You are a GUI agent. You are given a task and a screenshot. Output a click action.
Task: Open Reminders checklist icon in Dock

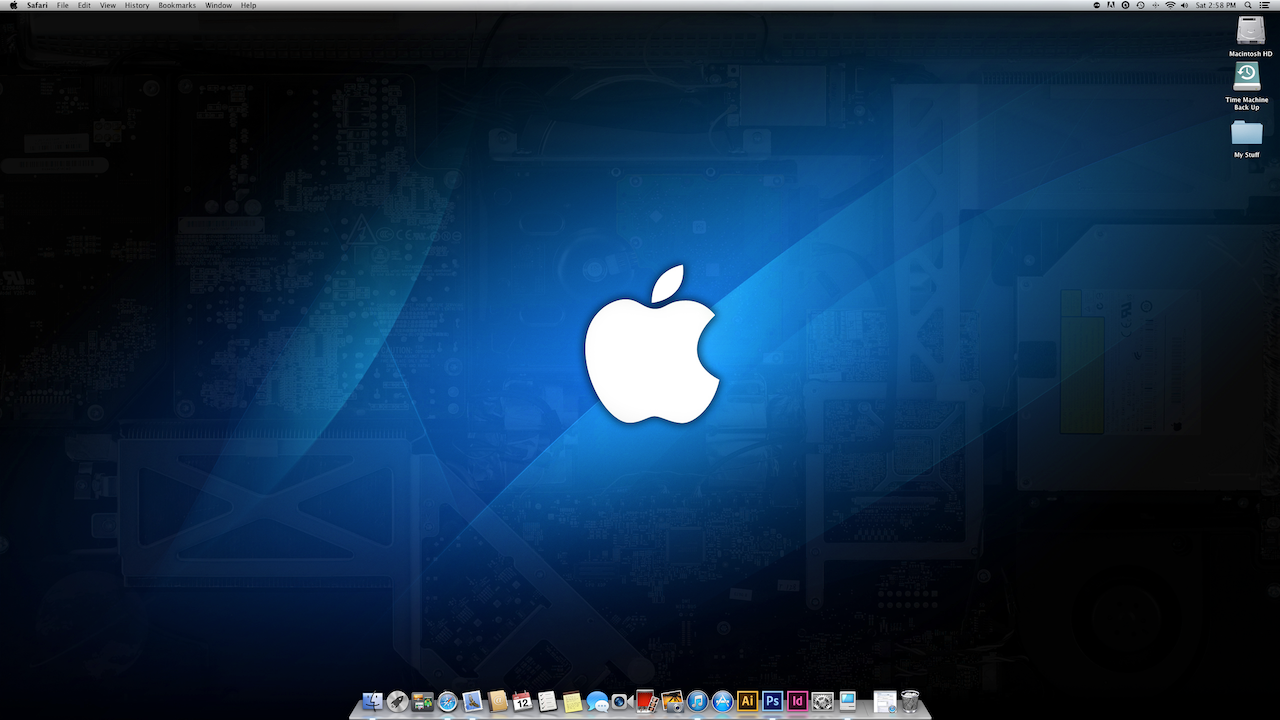tap(547, 701)
